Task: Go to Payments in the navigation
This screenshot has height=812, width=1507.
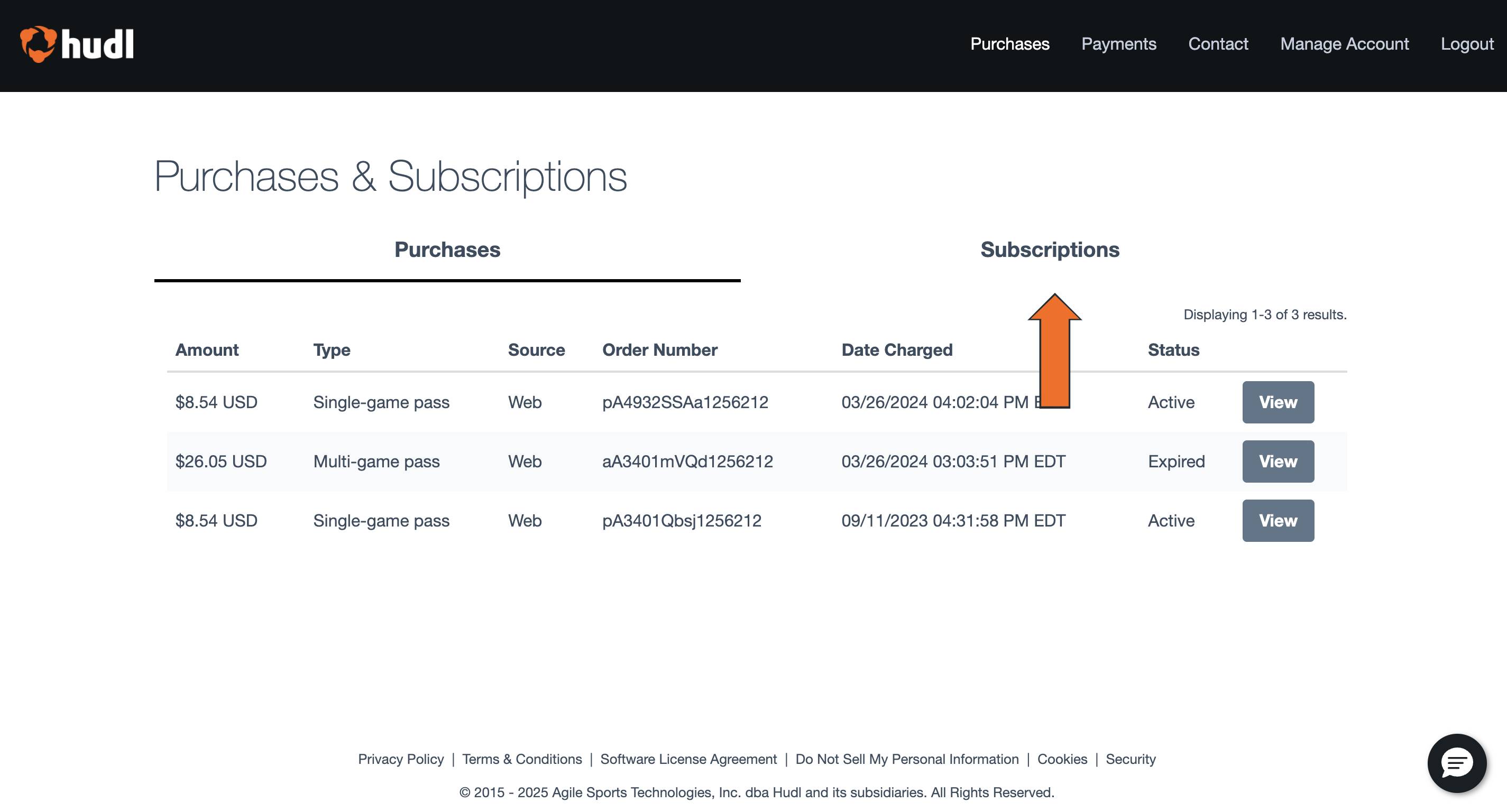Action: 1118,44
